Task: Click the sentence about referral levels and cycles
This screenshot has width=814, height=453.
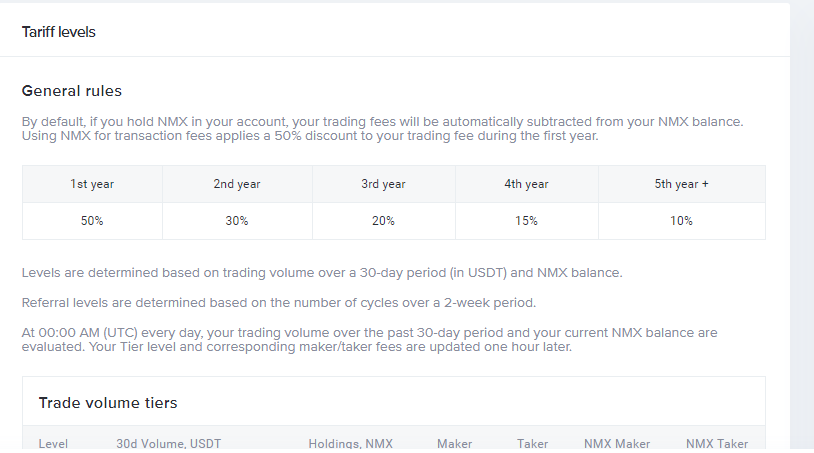Action: 279,303
